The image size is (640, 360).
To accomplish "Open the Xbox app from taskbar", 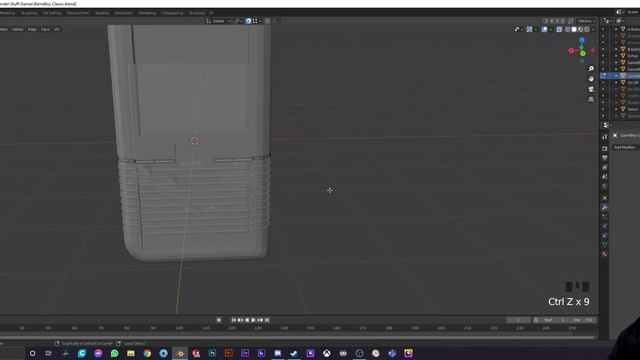I will click(x=327, y=353).
